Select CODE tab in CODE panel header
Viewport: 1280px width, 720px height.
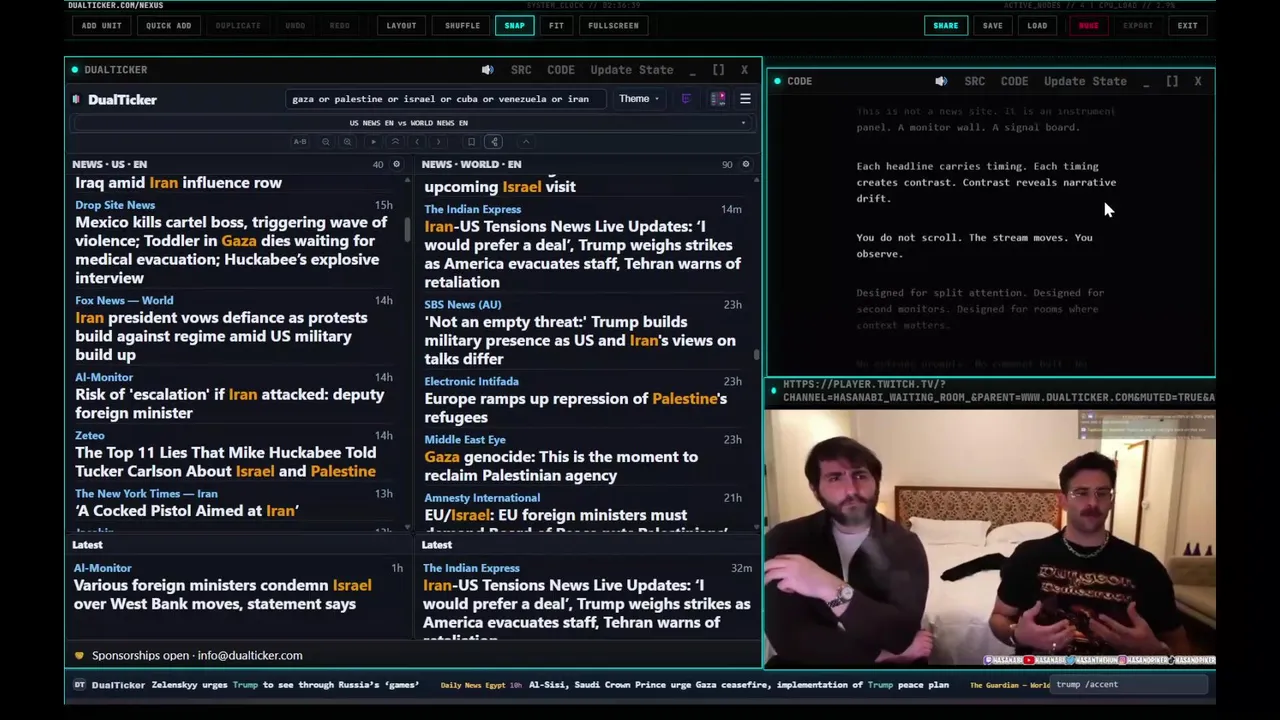point(1014,81)
